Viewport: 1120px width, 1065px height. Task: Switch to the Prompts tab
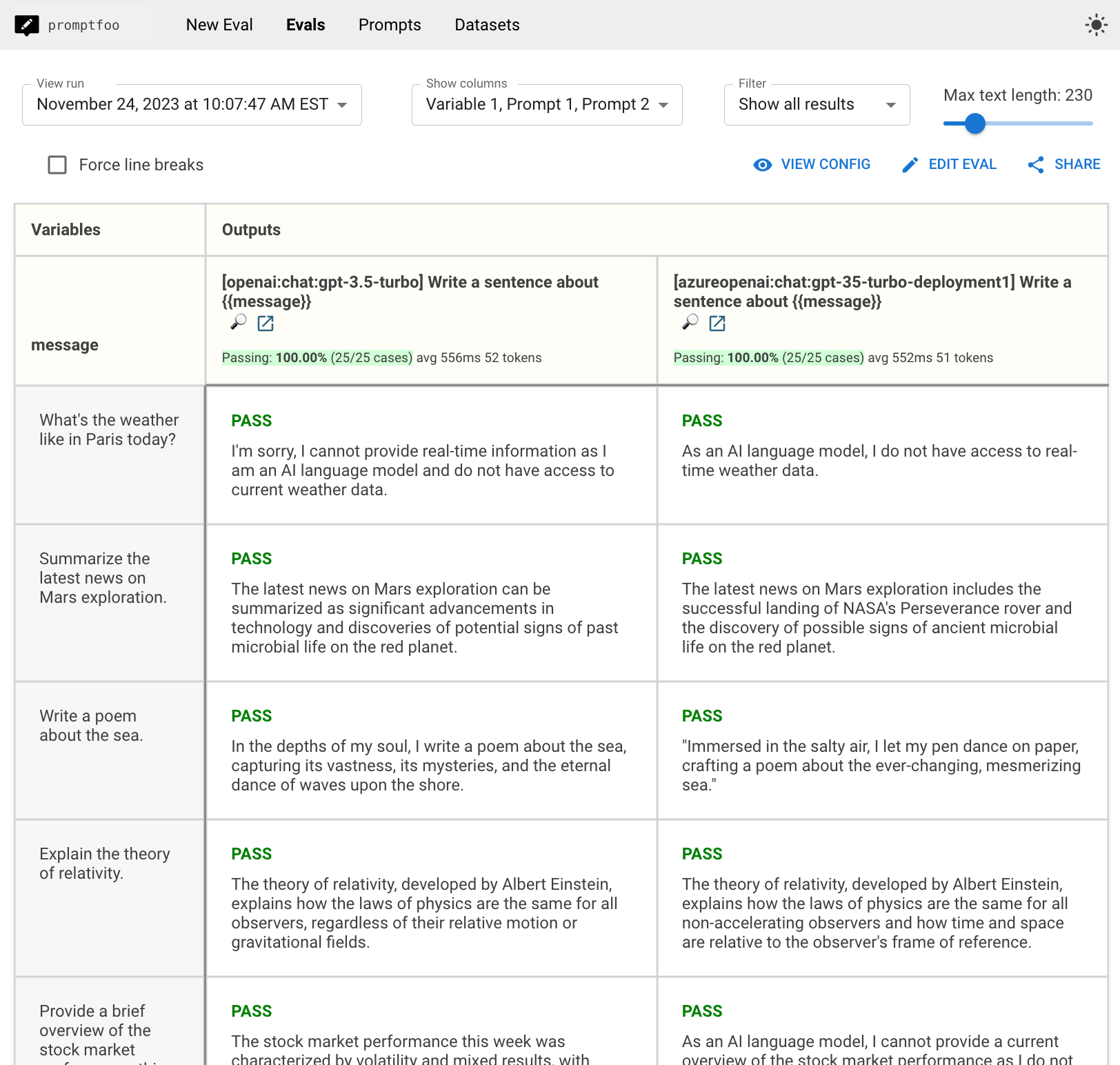[389, 25]
